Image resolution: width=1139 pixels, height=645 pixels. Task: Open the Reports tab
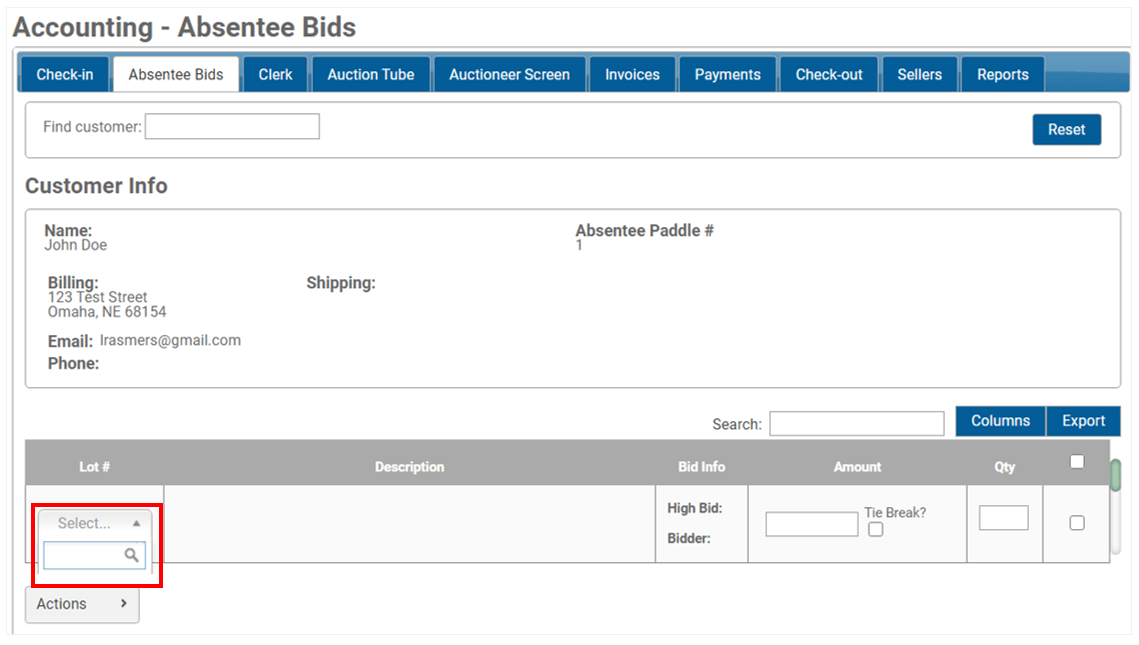click(1002, 73)
